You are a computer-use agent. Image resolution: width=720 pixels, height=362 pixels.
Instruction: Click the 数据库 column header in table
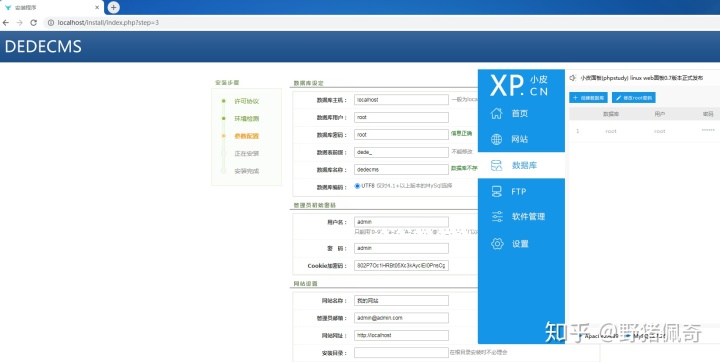[x=611, y=114]
